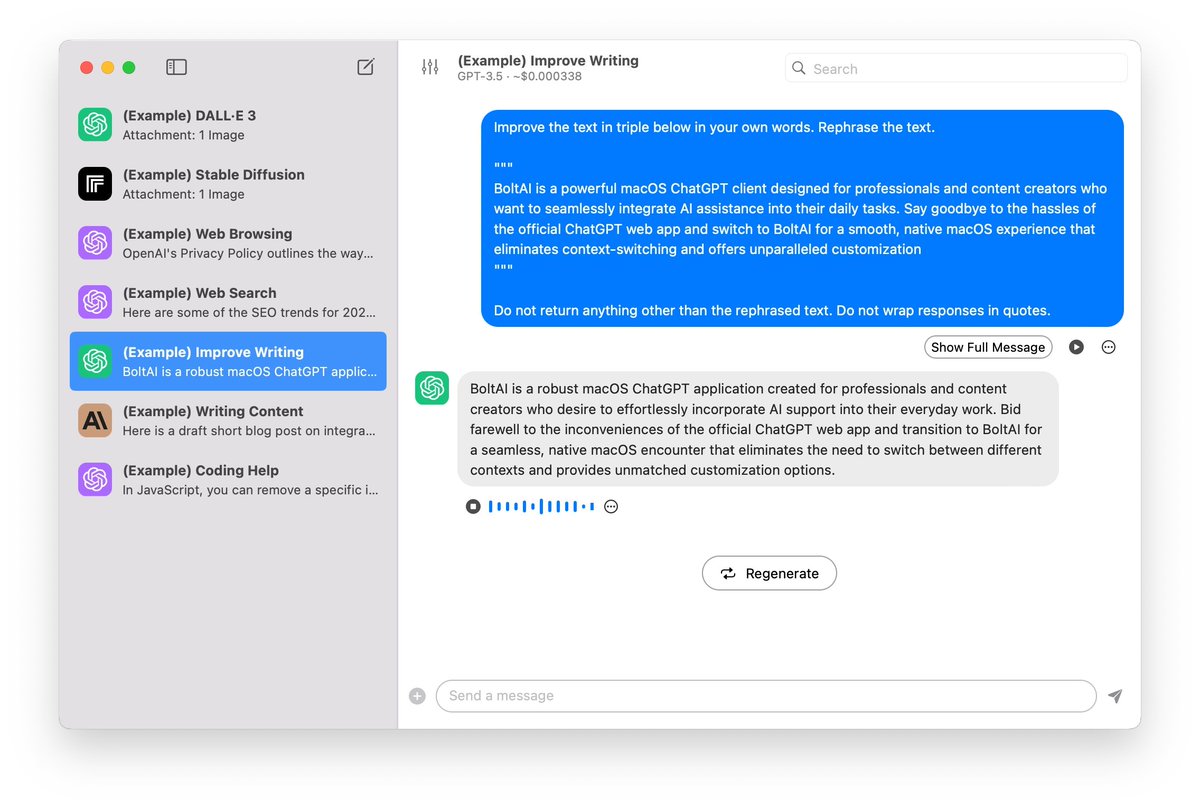Click the Anthropic avatar for Writing Content
The height and width of the screenshot is (807, 1200).
point(95,420)
